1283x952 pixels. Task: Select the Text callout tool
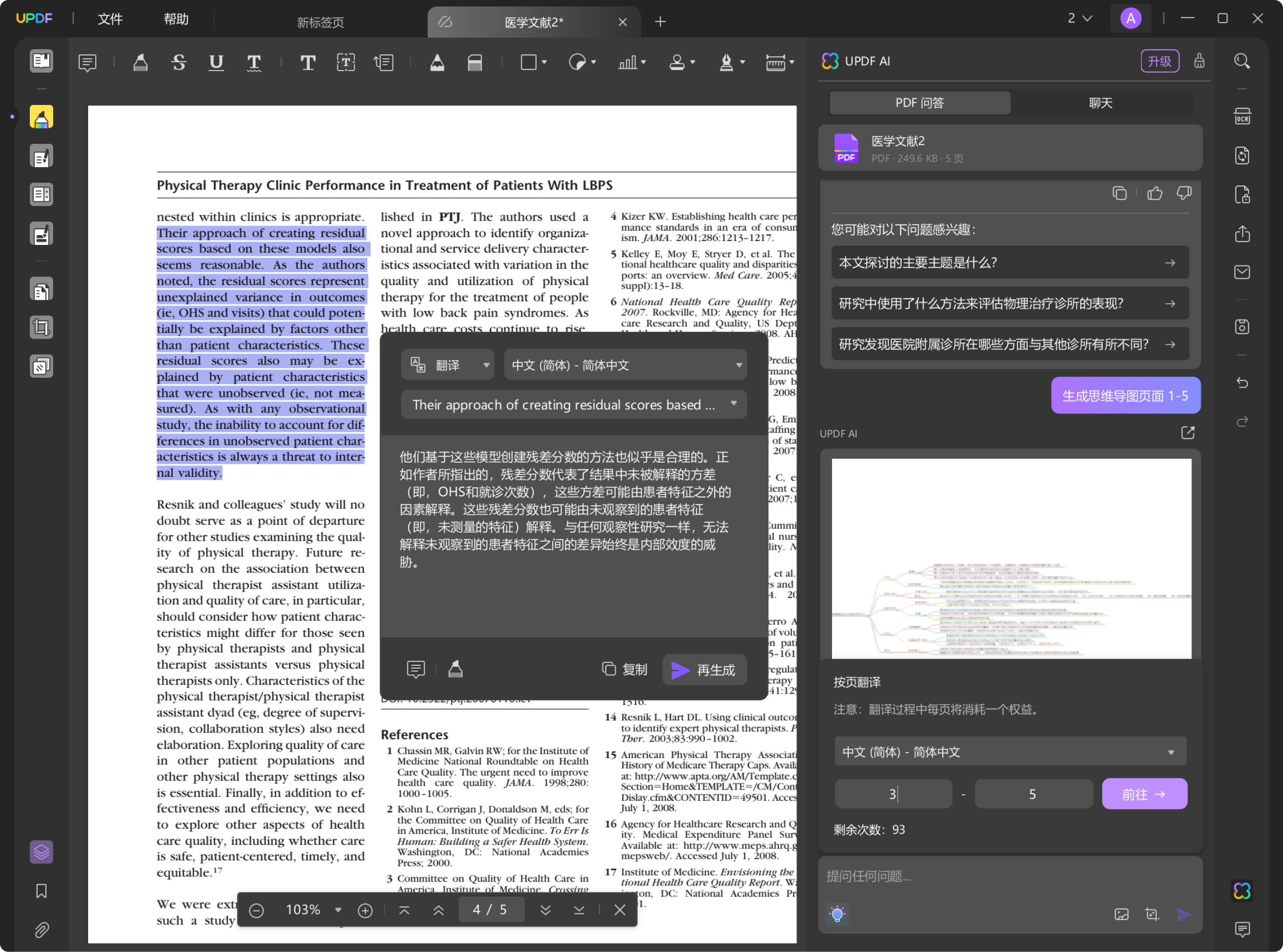[x=383, y=62]
